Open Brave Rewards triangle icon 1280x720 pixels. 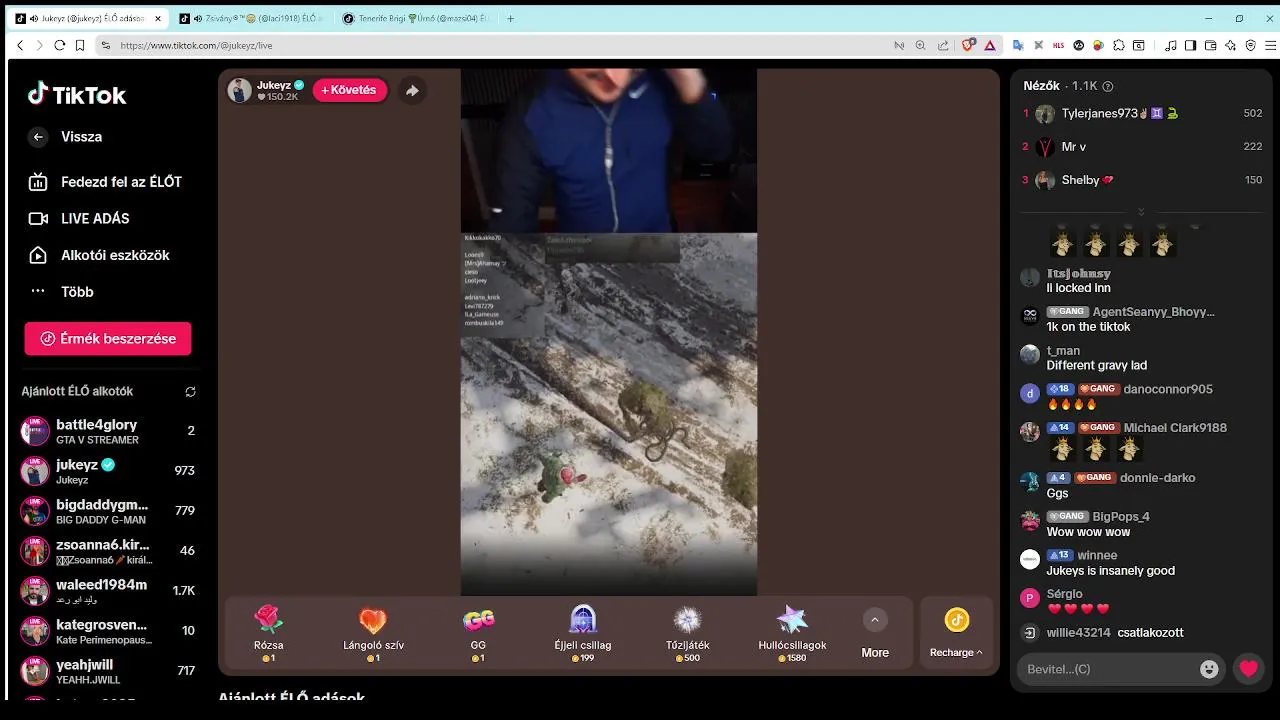(x=990, y=45)
